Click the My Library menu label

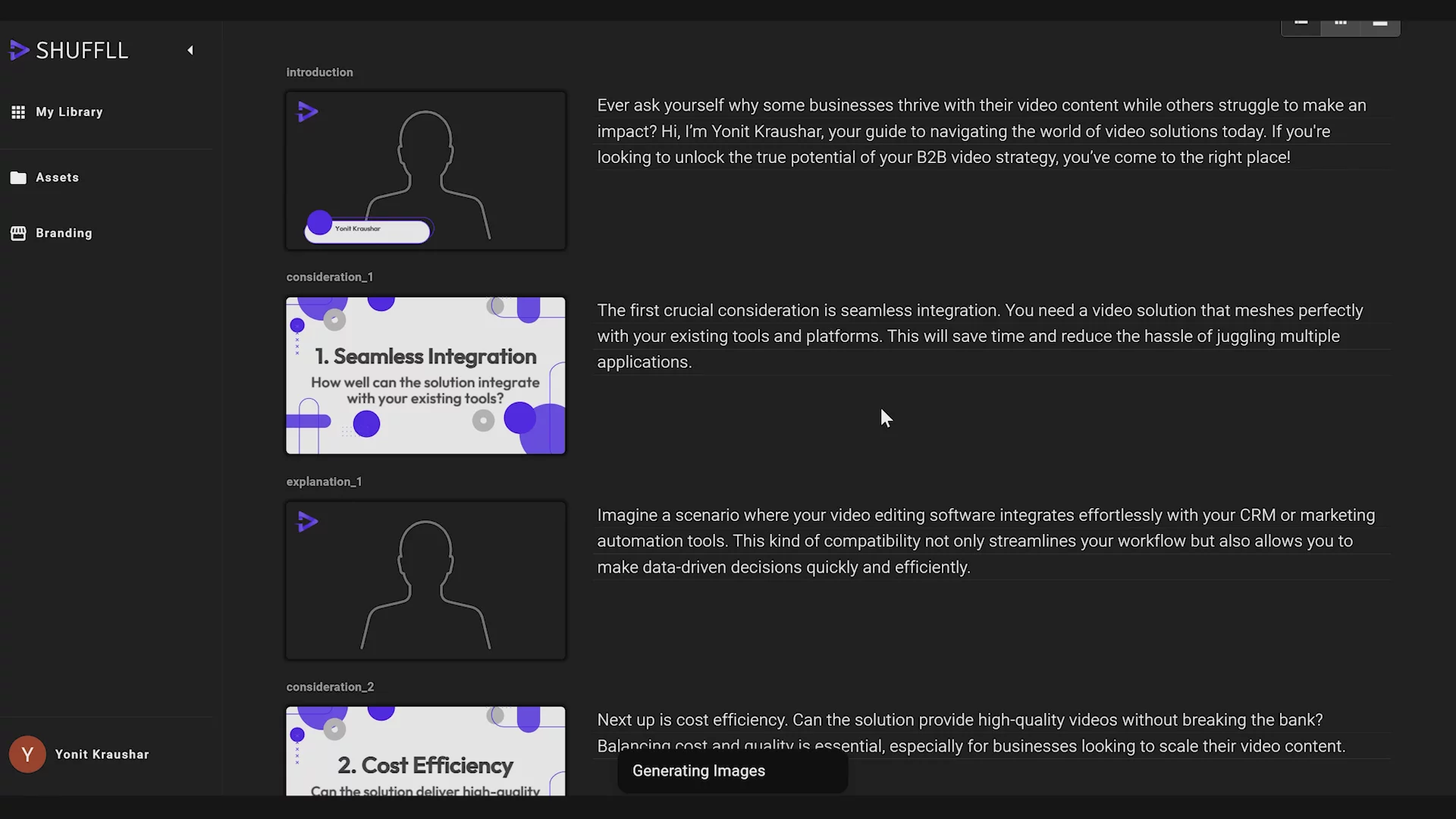tap(69, 112)
